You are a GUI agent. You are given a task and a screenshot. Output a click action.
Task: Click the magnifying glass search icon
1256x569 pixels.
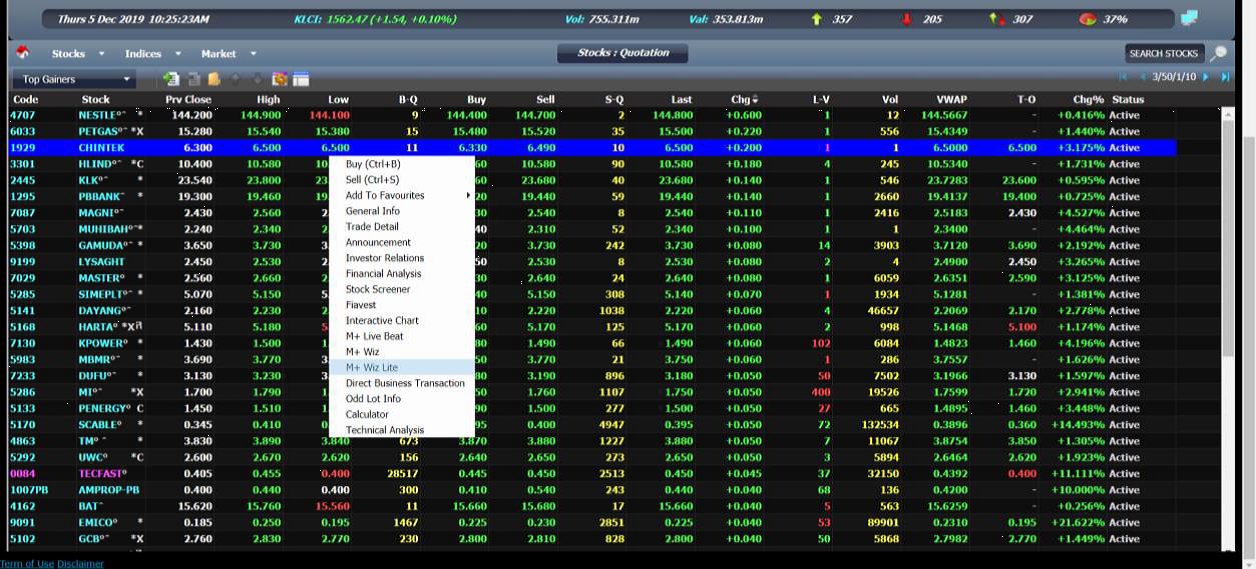point(1218,54)
